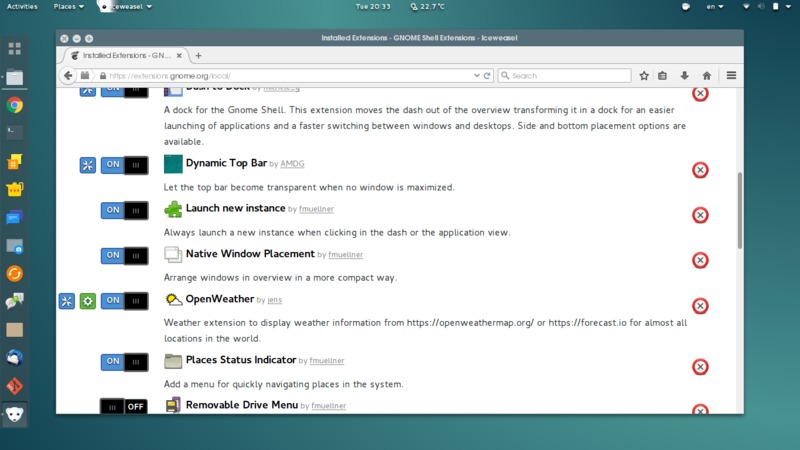Open OpenWeather configure wrench icon
800x450 pixels.
pos(67,301)
